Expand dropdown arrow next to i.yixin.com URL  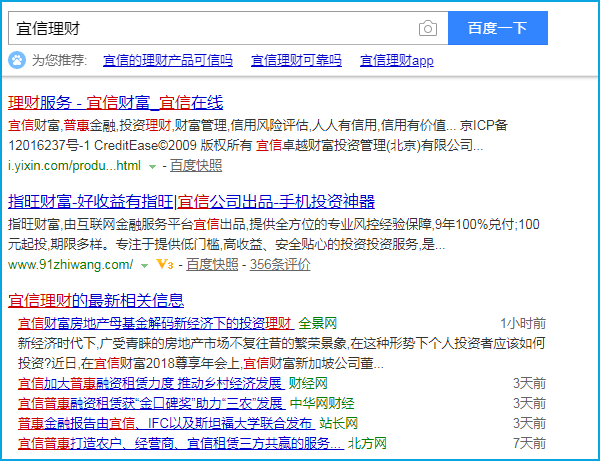tap(152, 167)
